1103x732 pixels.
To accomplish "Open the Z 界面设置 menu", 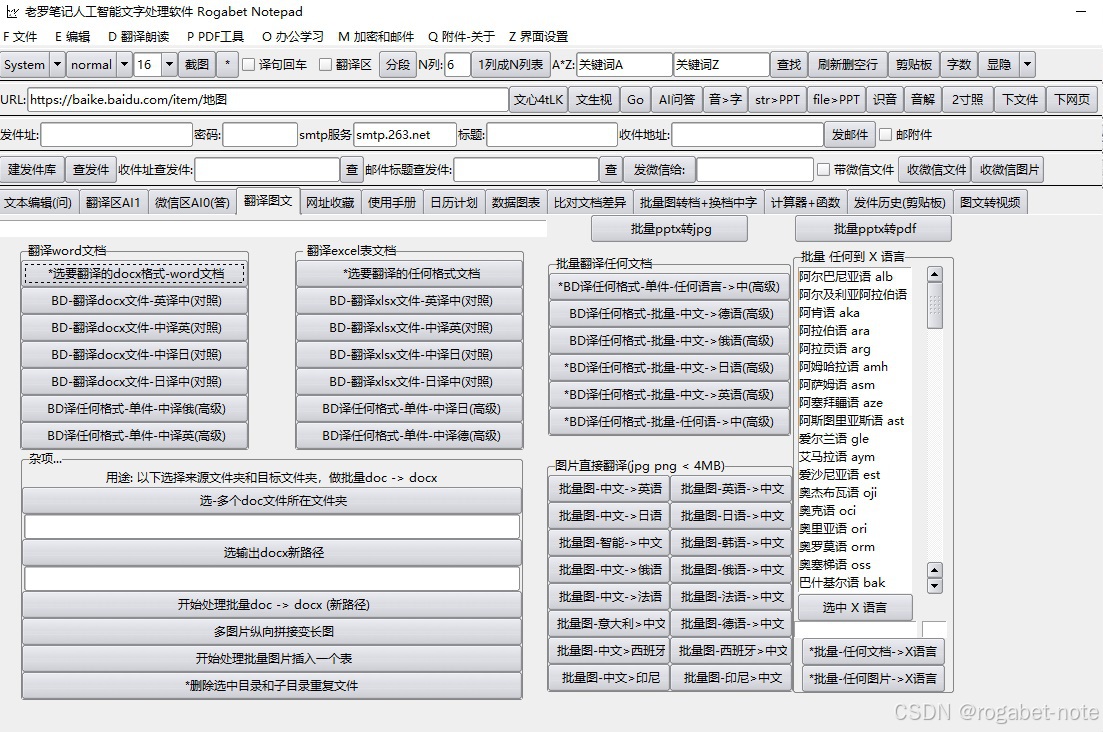I will 538,37.
